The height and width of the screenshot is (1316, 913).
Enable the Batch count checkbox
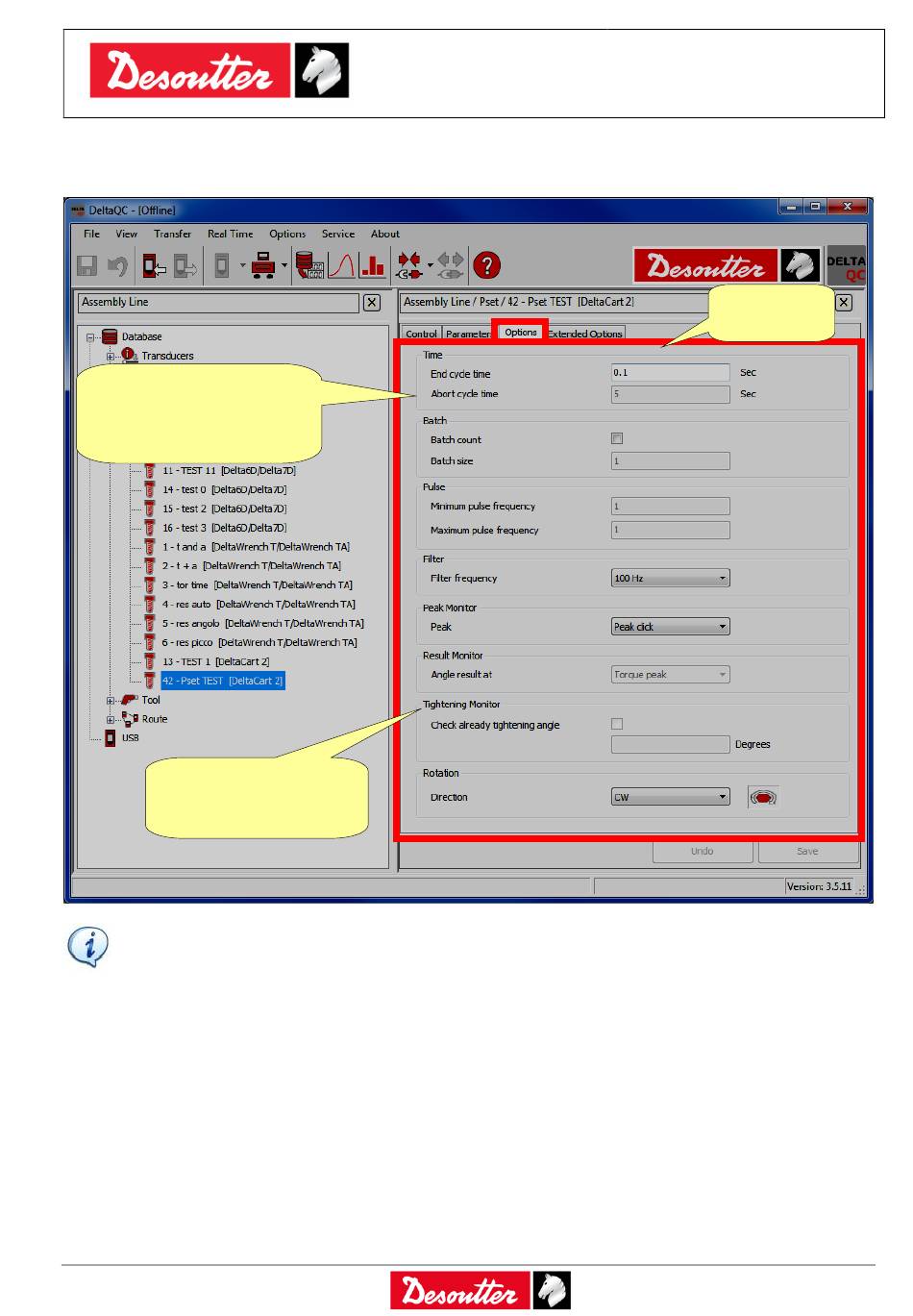(x=617, y=438)
